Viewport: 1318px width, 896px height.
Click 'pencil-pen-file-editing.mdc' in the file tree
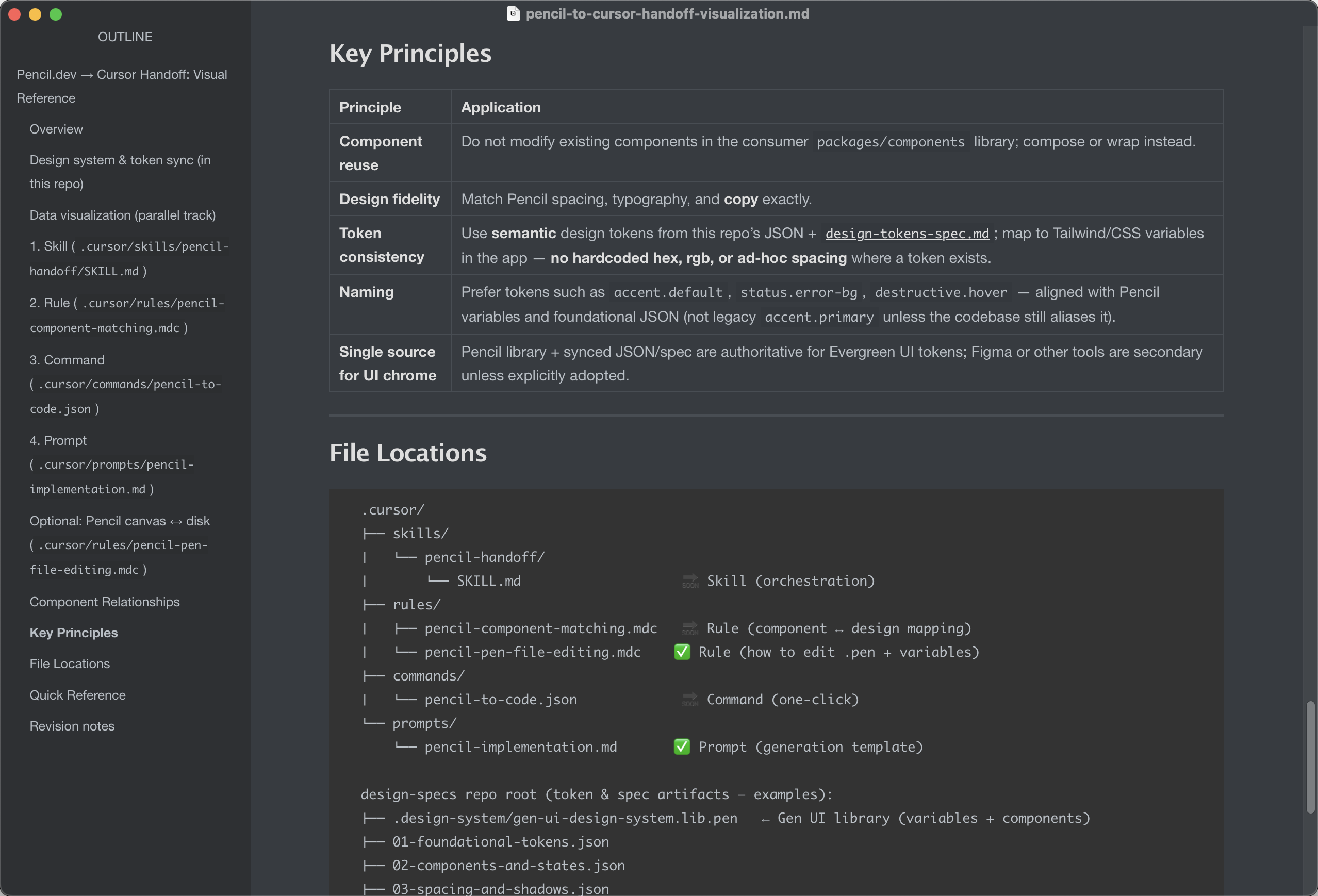coord(533,652)
